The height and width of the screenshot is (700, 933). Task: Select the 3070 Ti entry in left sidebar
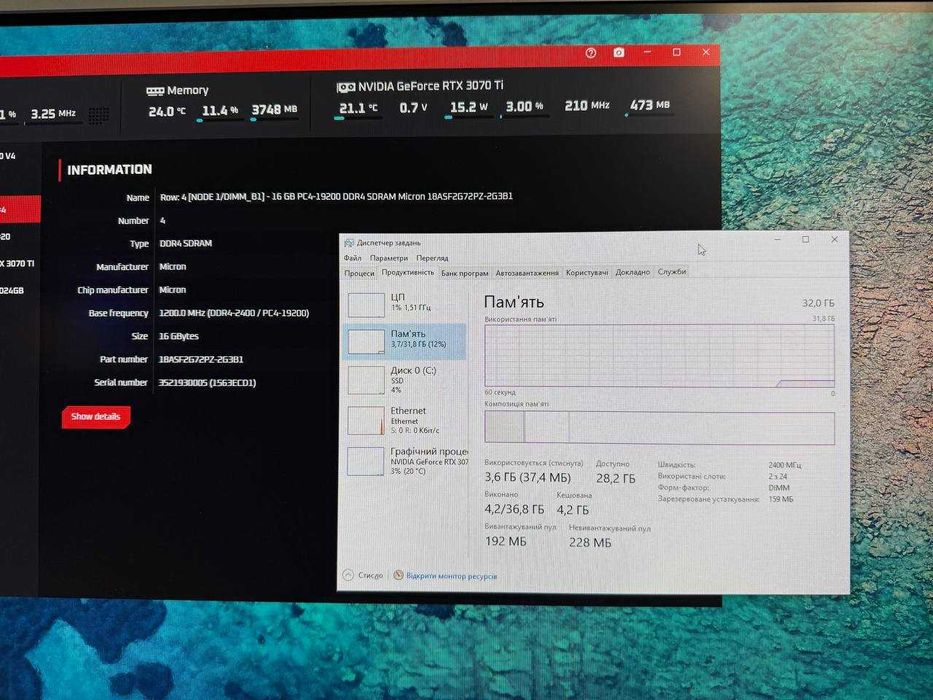tap(18, 263)
